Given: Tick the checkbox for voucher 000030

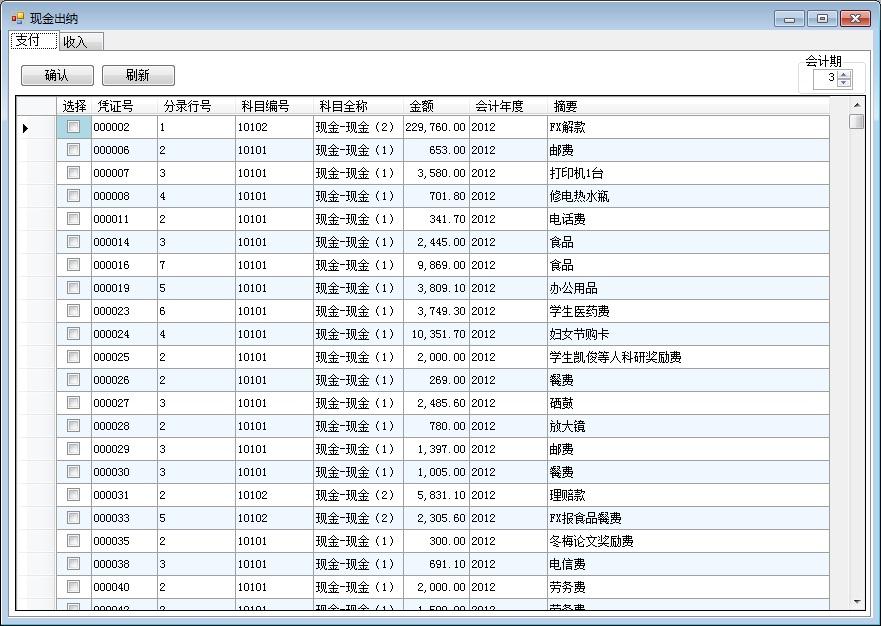Looking at the screenshot, I should coord(74,472).
